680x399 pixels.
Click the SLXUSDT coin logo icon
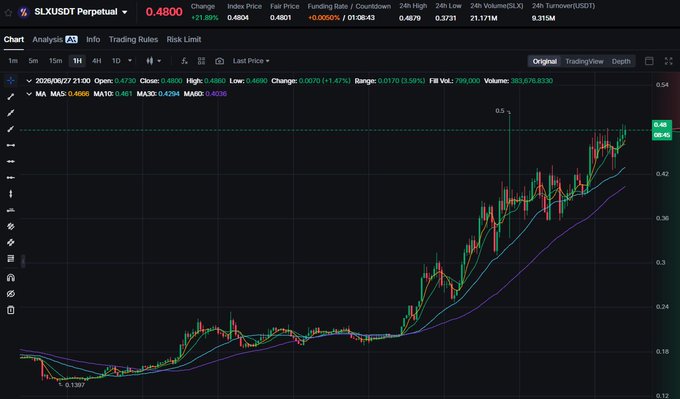tap(23, 12)
